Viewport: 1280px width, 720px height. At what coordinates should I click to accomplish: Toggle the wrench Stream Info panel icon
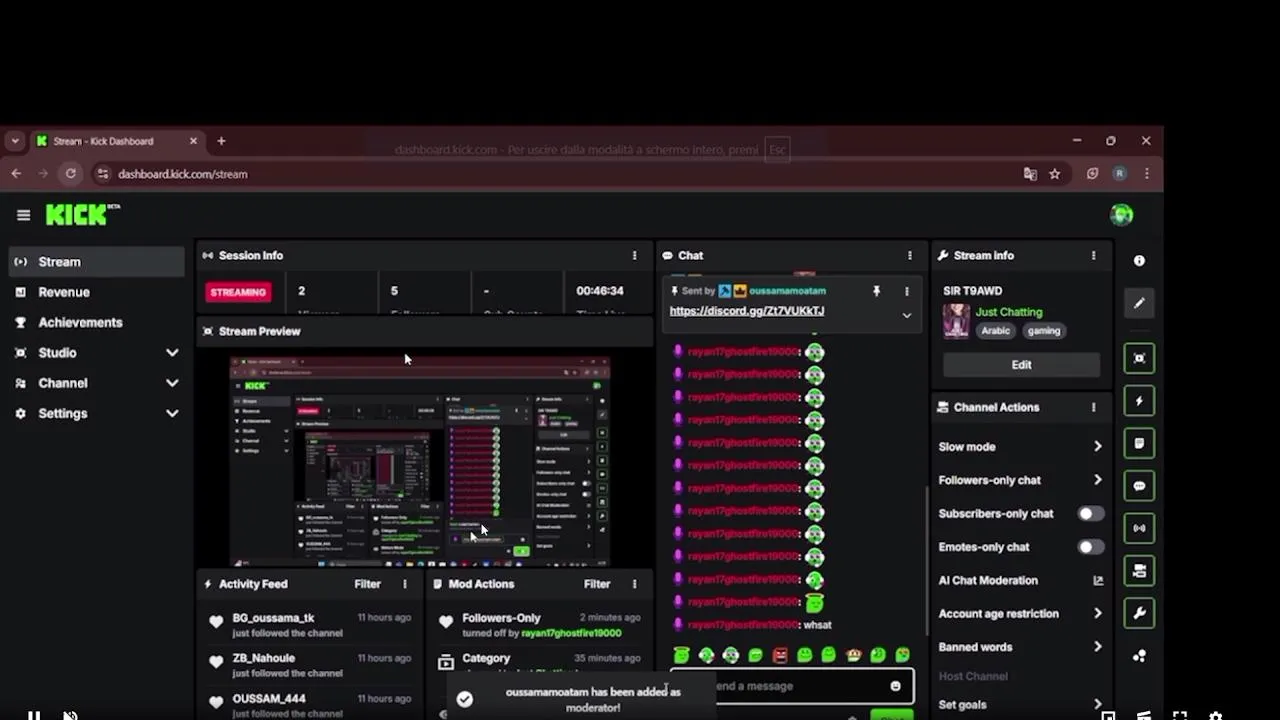click(1139, 613)
